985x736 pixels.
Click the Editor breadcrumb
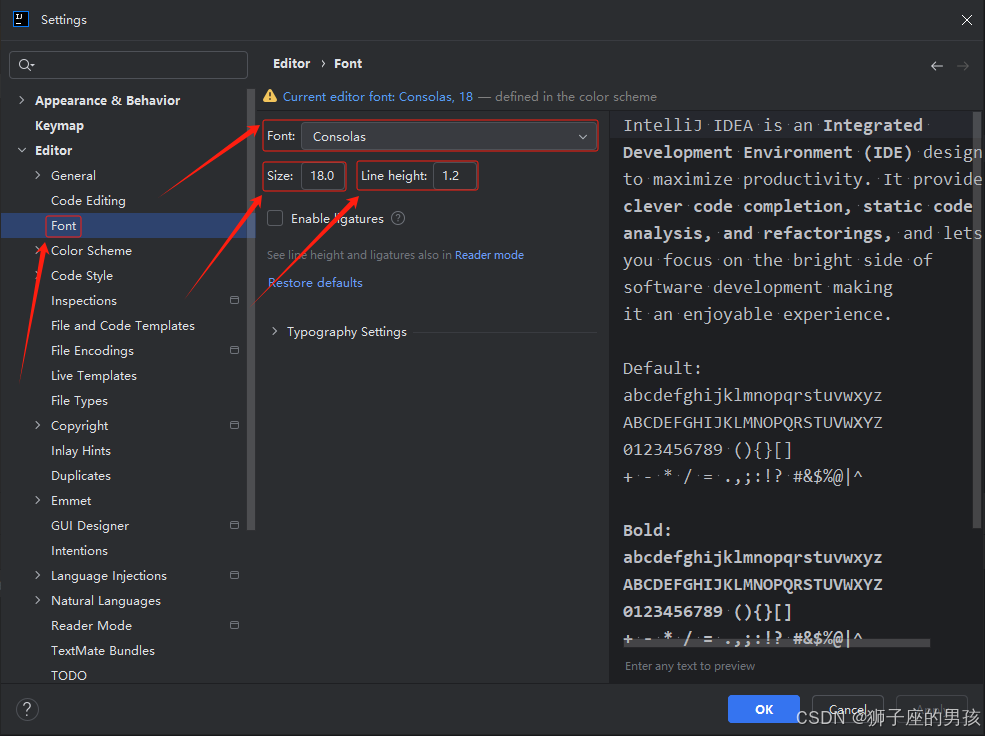pyautogui.click(x=291, y=63)
